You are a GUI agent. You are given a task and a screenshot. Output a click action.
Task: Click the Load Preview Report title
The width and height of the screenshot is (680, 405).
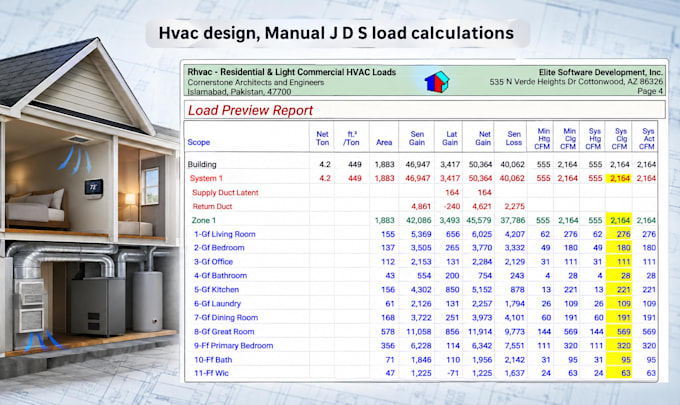coord(250,111)
